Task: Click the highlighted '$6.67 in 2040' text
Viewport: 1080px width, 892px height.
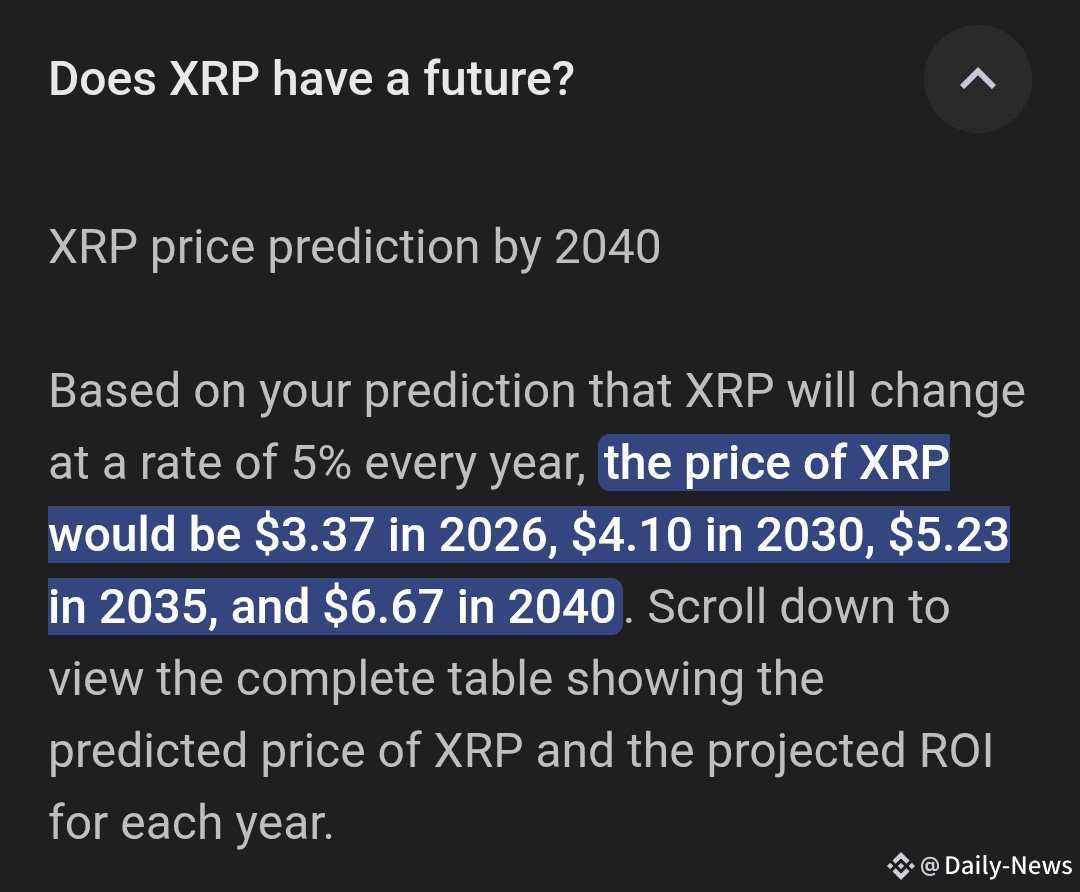Action: pos(469,607)
